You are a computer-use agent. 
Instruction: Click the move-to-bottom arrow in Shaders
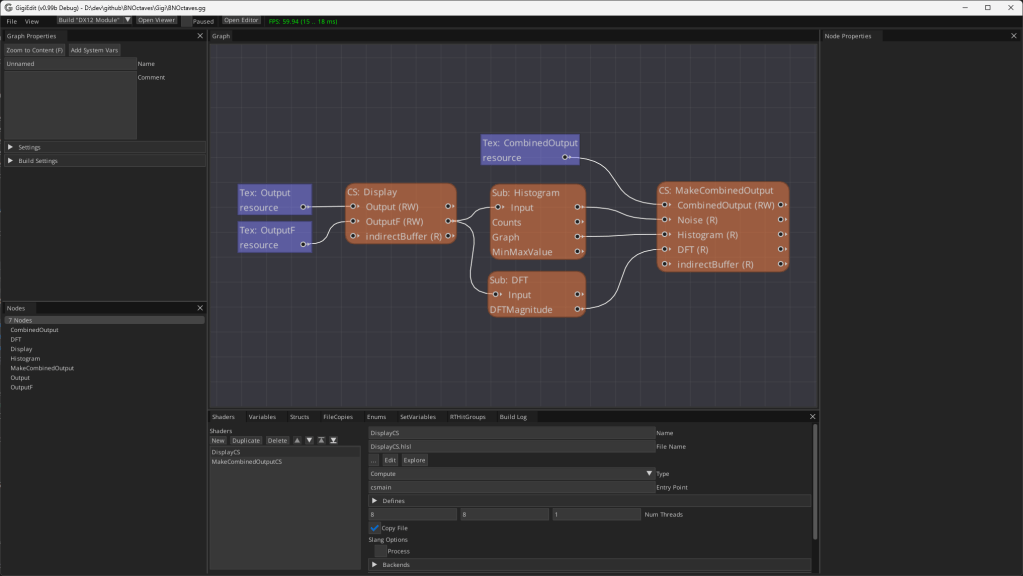pyautogui.click(x=333, y=440)
